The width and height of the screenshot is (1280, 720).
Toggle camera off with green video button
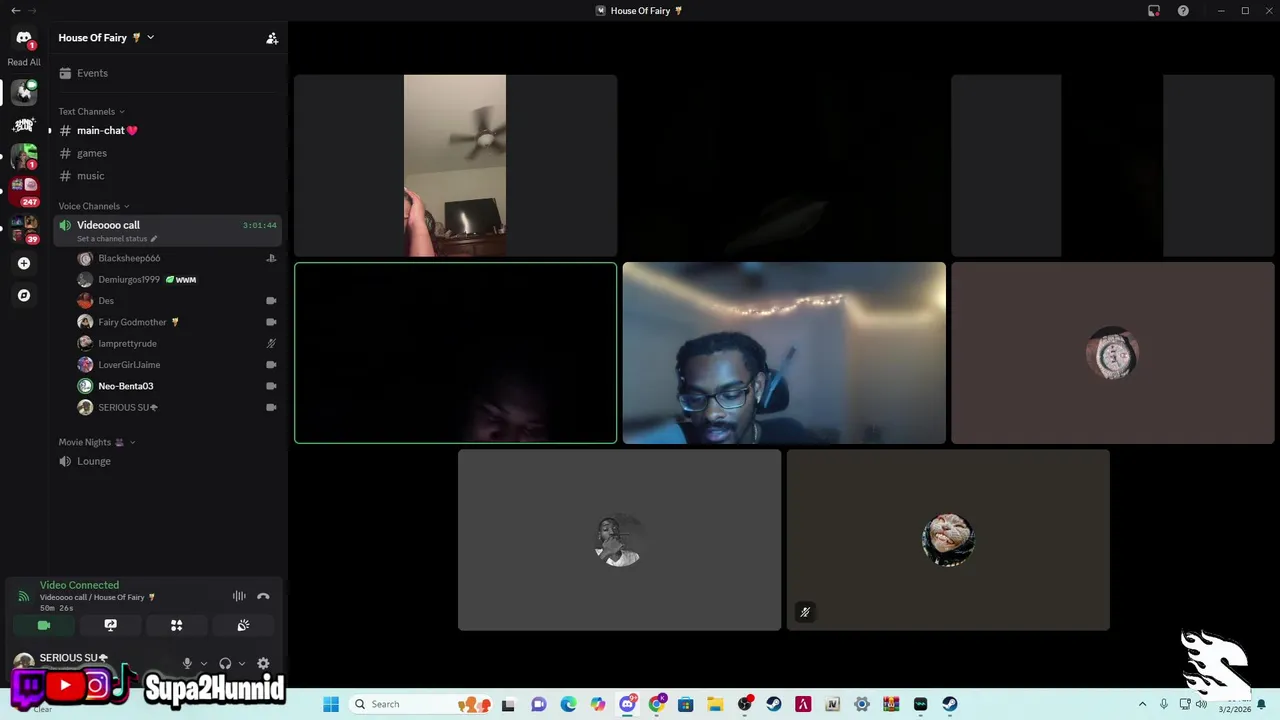tap(44, 625)
